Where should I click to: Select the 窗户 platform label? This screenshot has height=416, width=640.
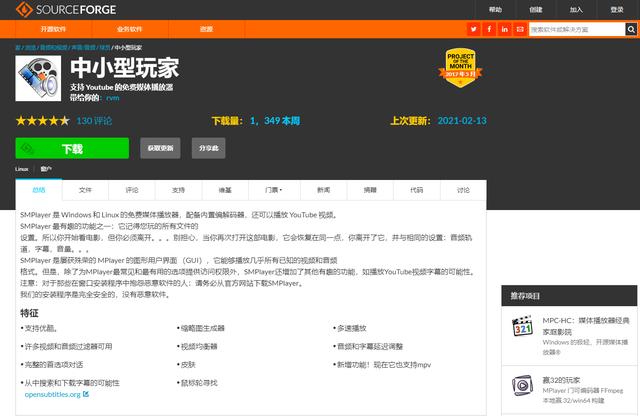tap(46, 169)
